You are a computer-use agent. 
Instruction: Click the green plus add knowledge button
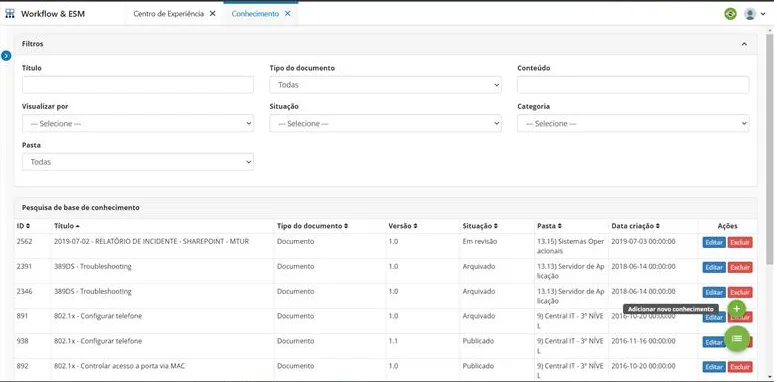736,309
